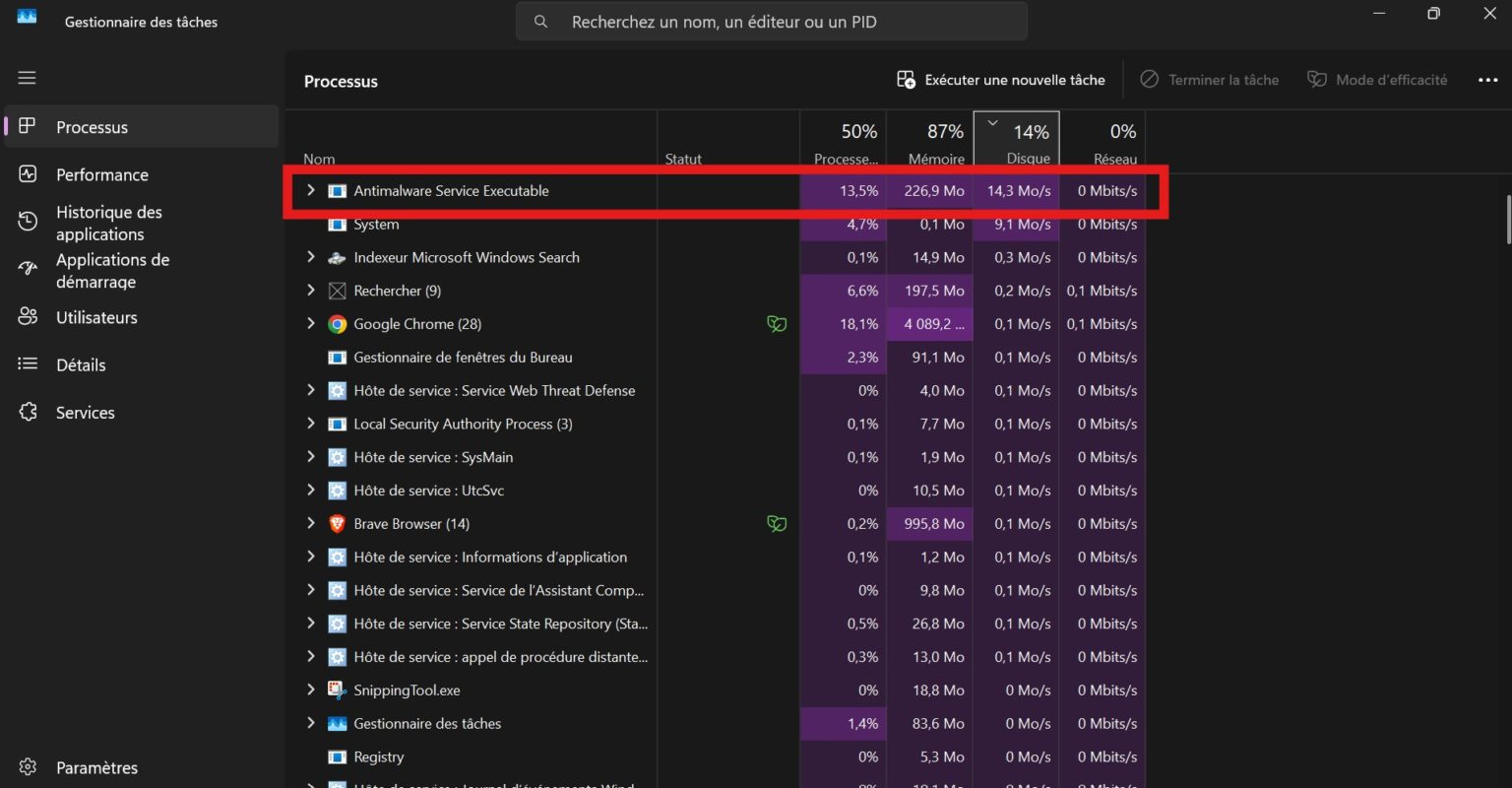Expand the Antimalware Service Executable row
1512x788 pixels.
click(311, 190)
